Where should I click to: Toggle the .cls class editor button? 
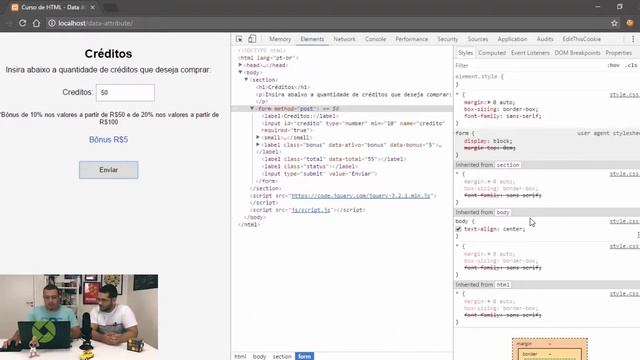point(631,65)
